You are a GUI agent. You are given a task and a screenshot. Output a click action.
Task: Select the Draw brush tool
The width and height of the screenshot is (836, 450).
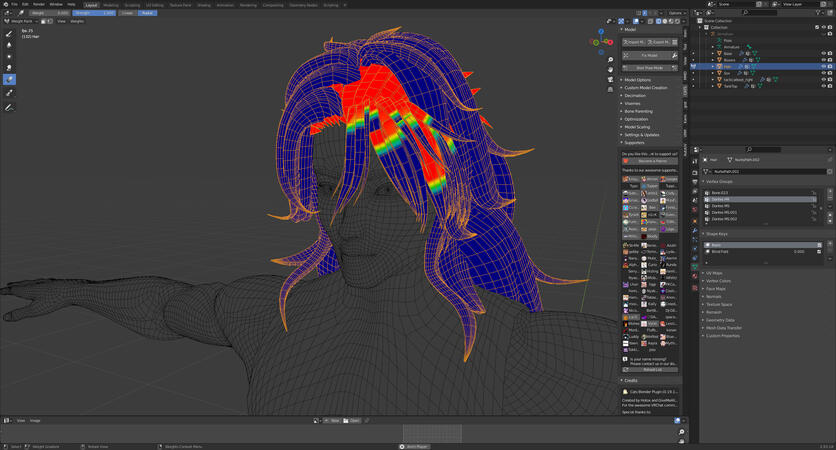coord(9,33)
